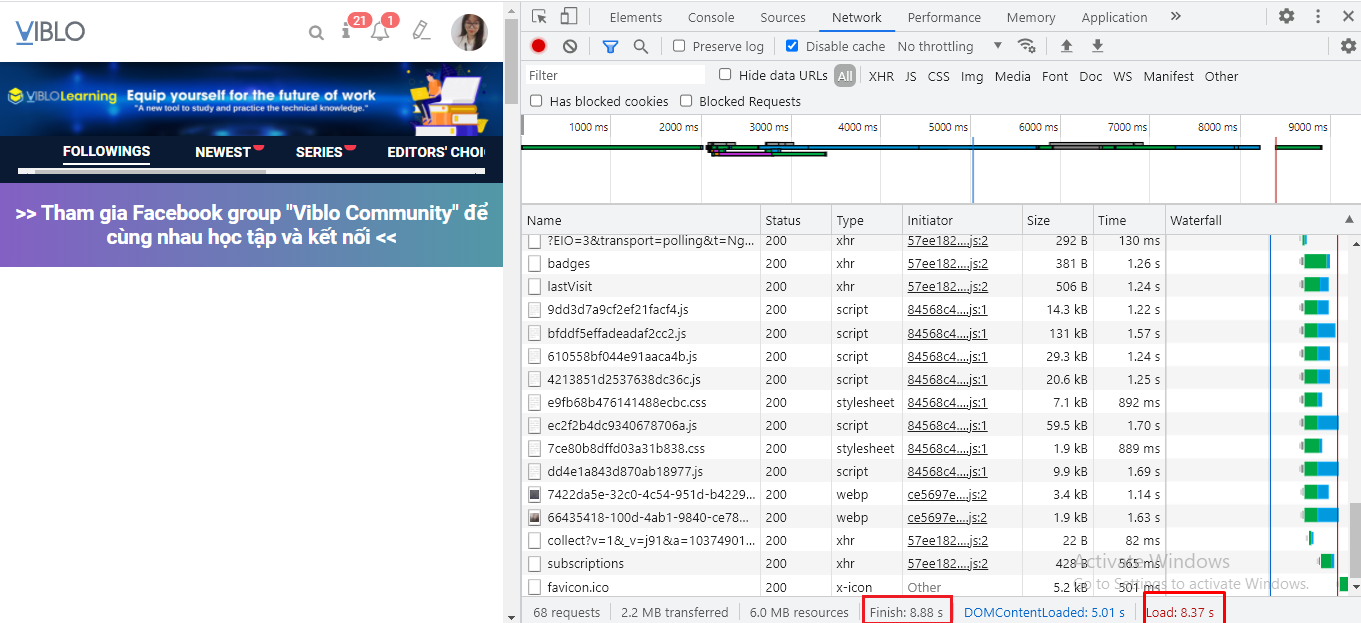
Task: Filter requests by Doc
Action: 1091,76
